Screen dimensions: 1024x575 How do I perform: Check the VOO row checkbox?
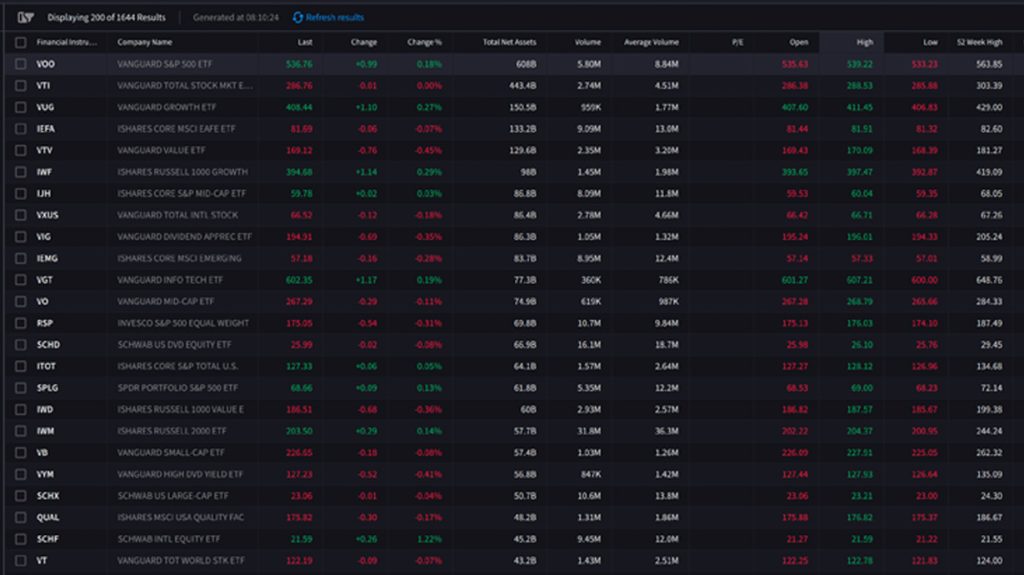click(21, 64)
